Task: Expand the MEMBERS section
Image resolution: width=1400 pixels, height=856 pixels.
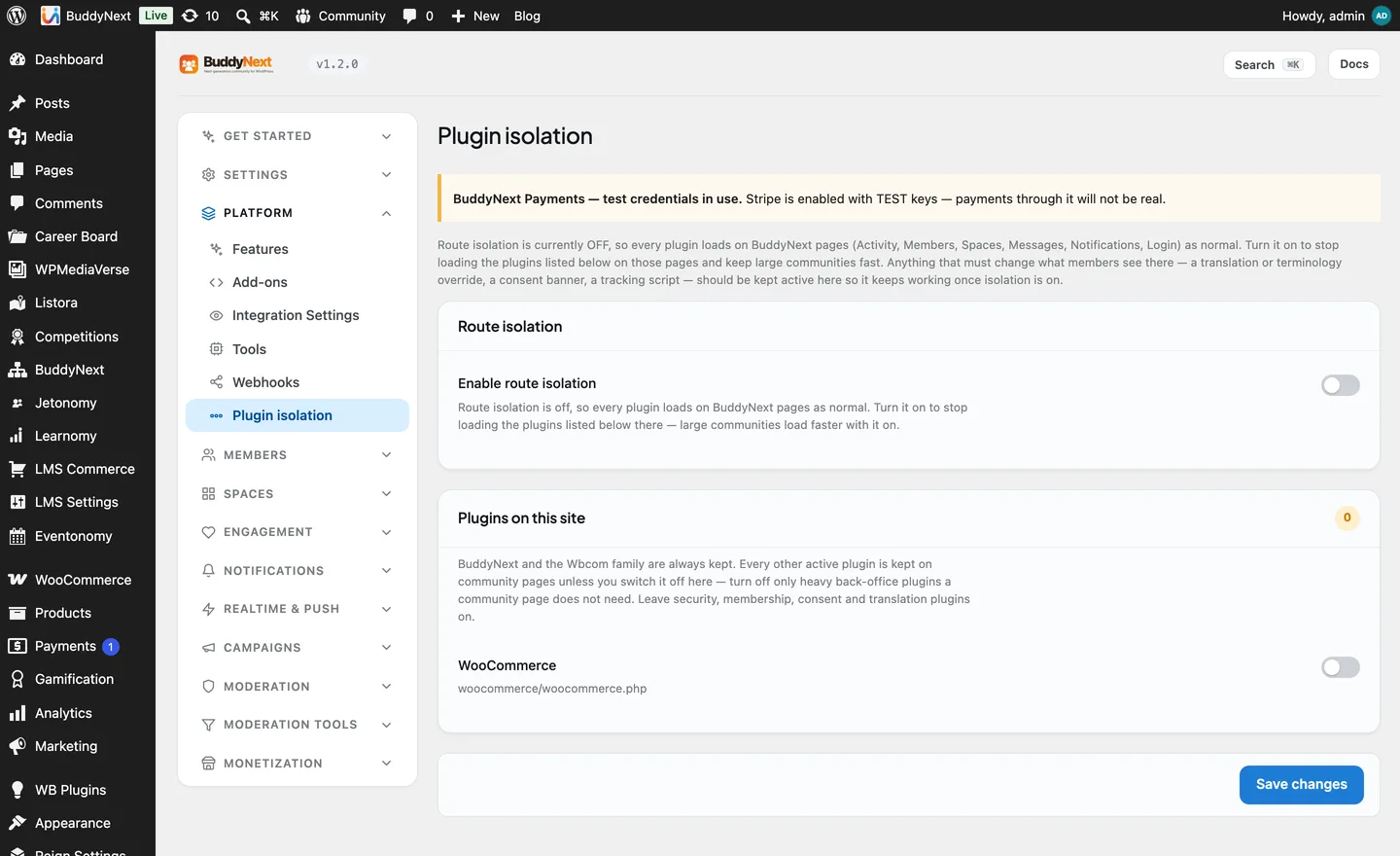Action: (x=297, y=455)
